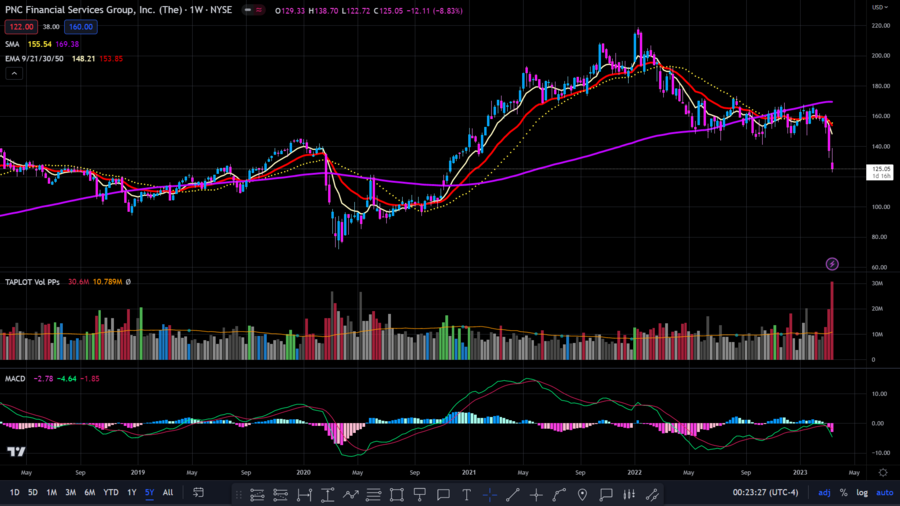This screenshot has width=900, height=506.
Task: Select the Text tool
Action: pos(466,495)
